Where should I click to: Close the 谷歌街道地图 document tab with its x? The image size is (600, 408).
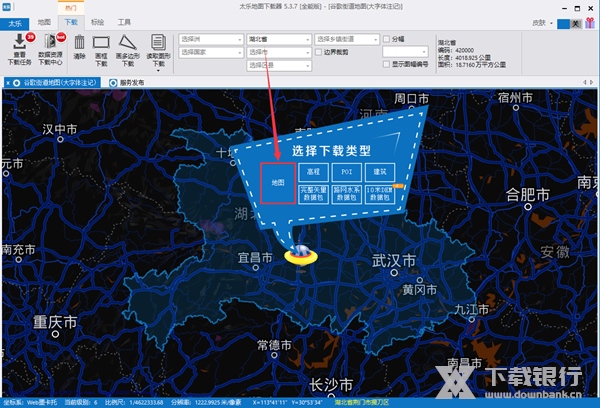pyautogui.click(x=8, y=83)
